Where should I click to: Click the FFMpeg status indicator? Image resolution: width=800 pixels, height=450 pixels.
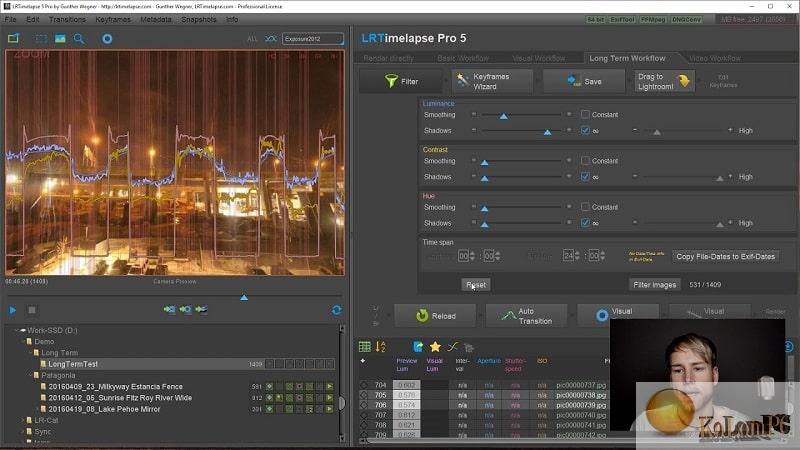coord(653,19)
